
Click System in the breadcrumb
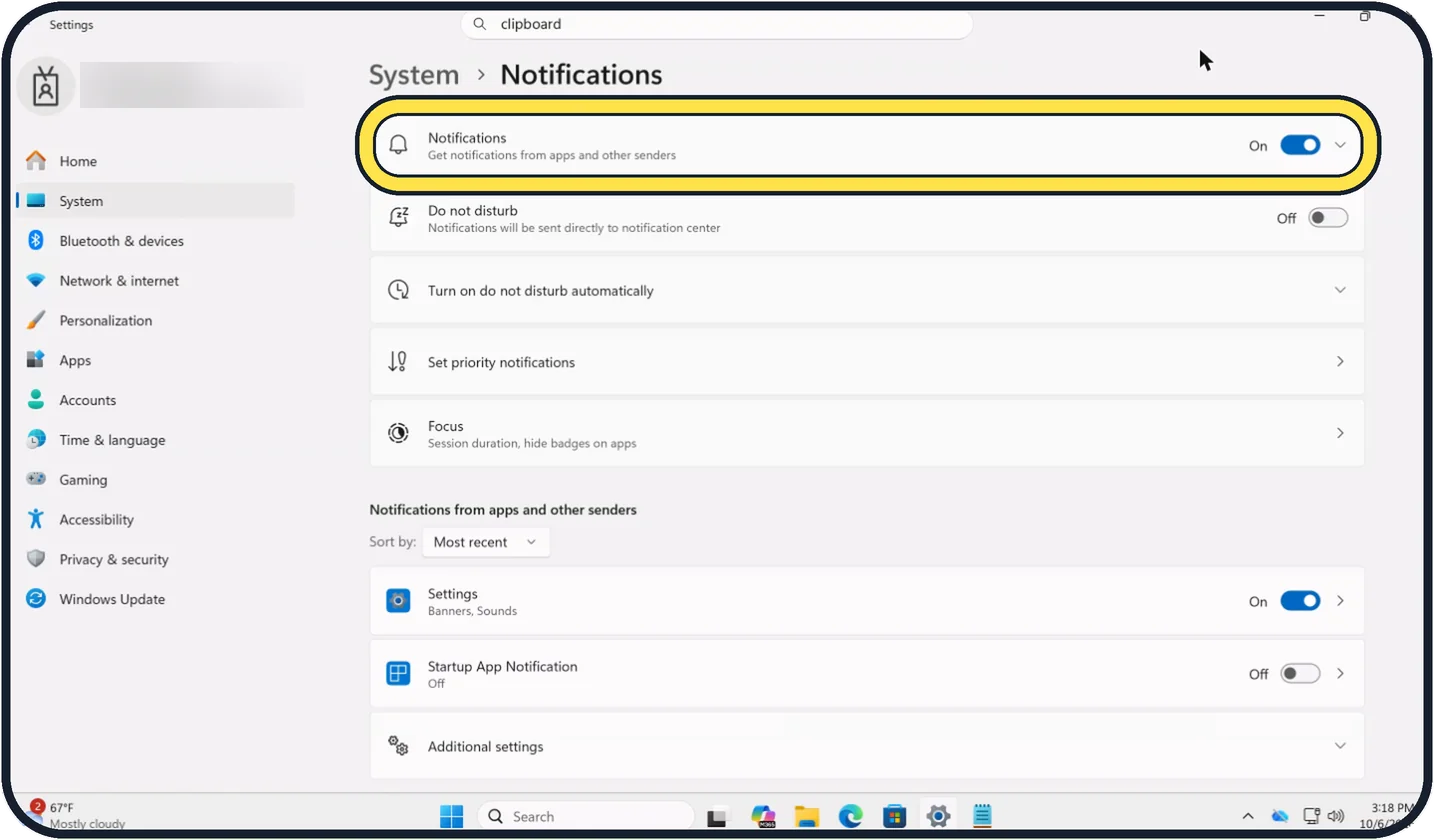coord(414,75)
